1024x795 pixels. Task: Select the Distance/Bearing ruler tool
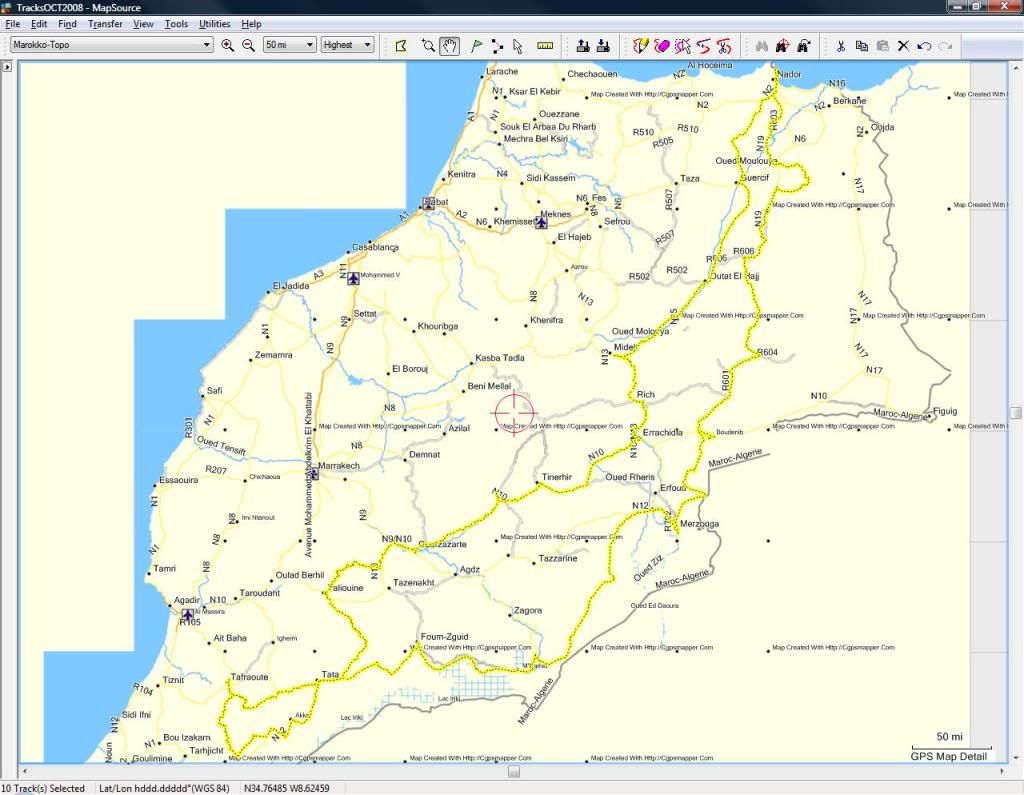[545, 46]
